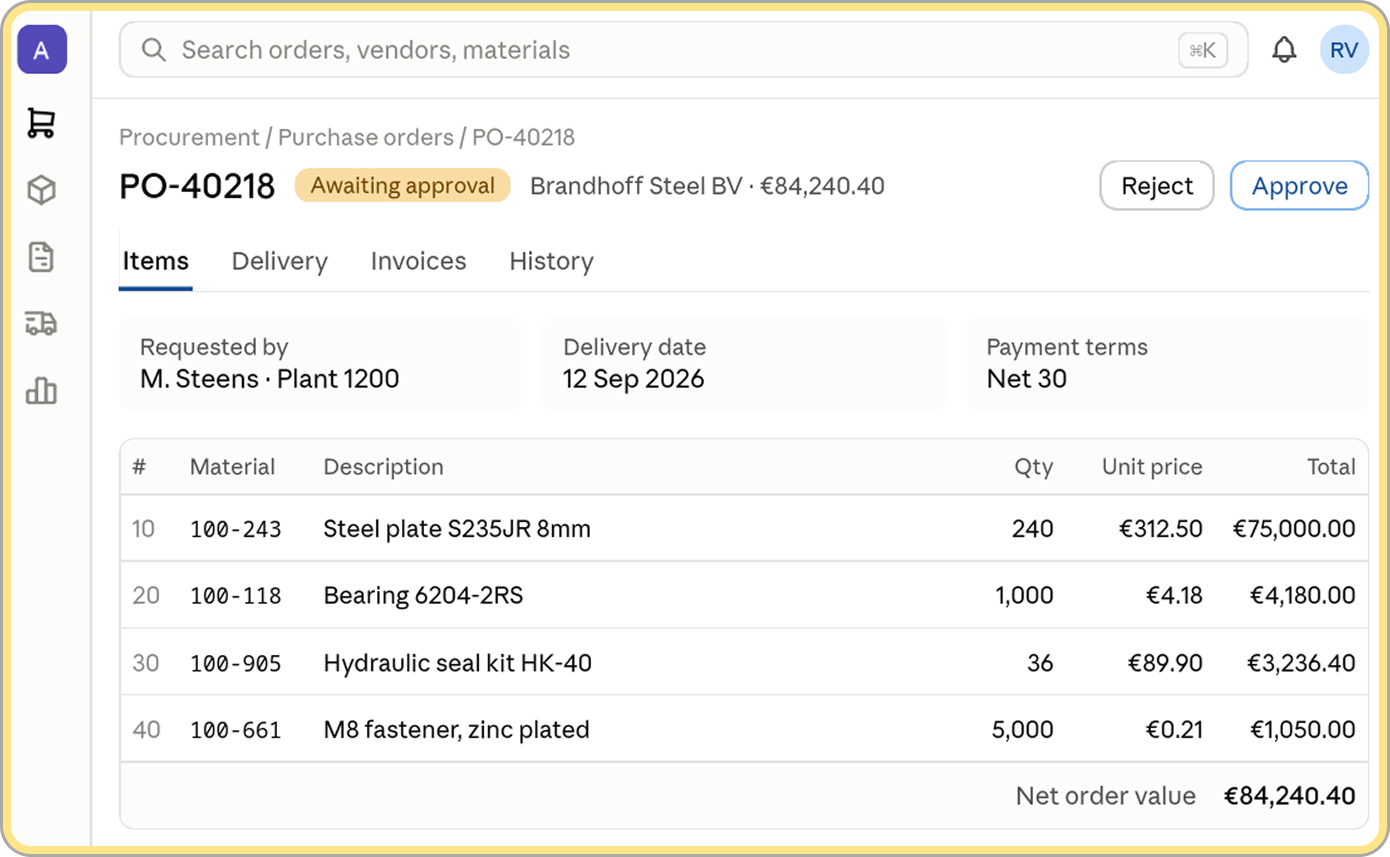Switch to the Delivery tab

[x=279, y=261]
